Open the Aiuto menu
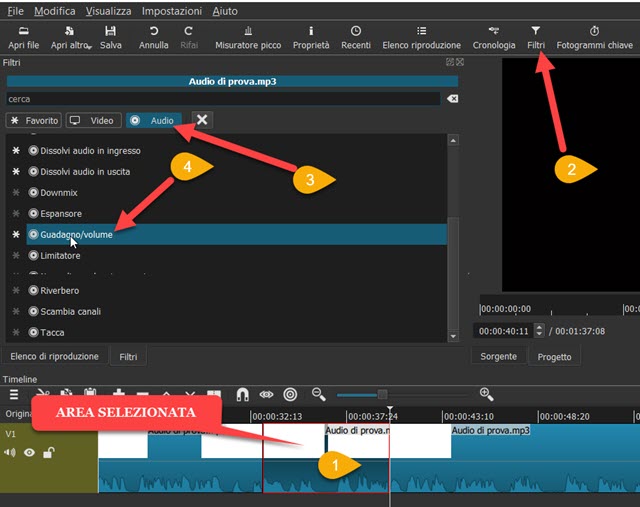This screenshot has height=507, width=640. pyautogui.click(x=225, y=11)
